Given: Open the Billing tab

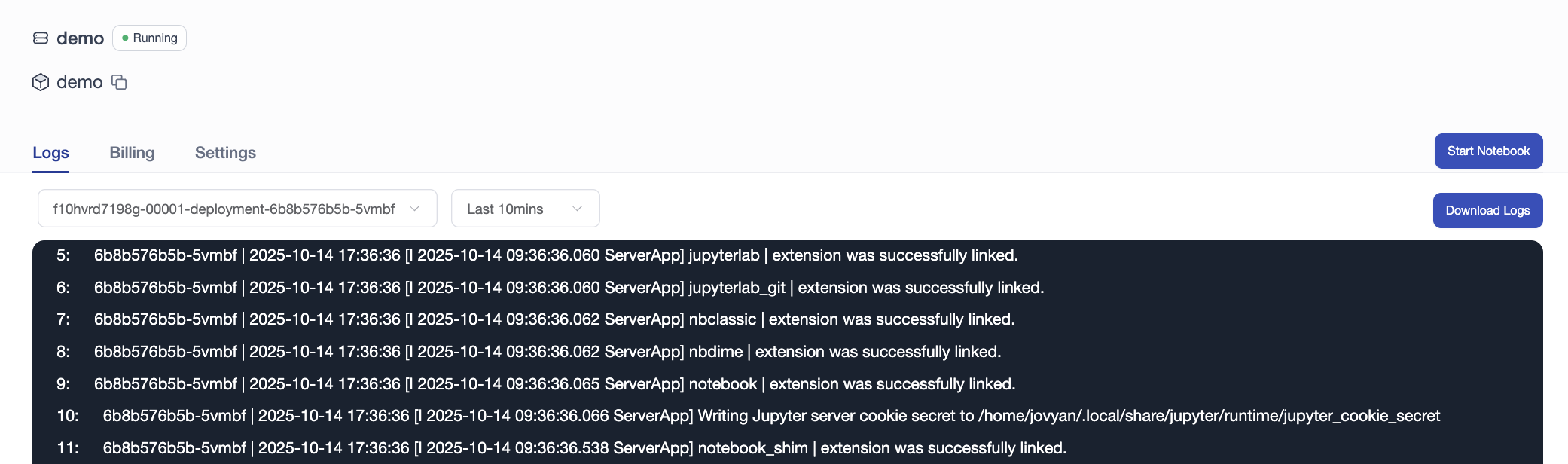Looking at the screenshot, I should (x=132, y=153).
